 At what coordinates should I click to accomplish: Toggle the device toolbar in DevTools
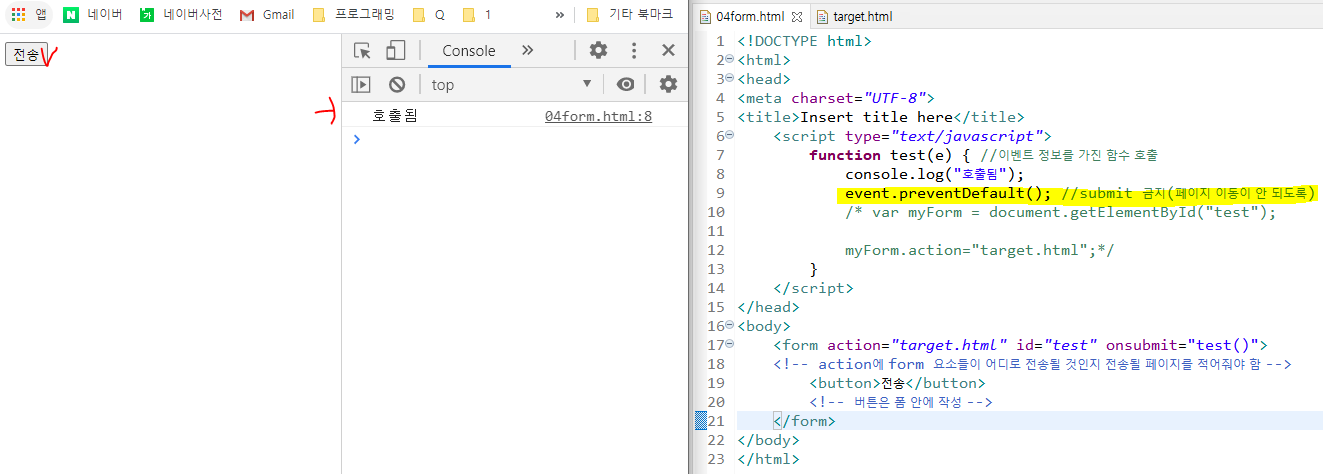[396, 51]
